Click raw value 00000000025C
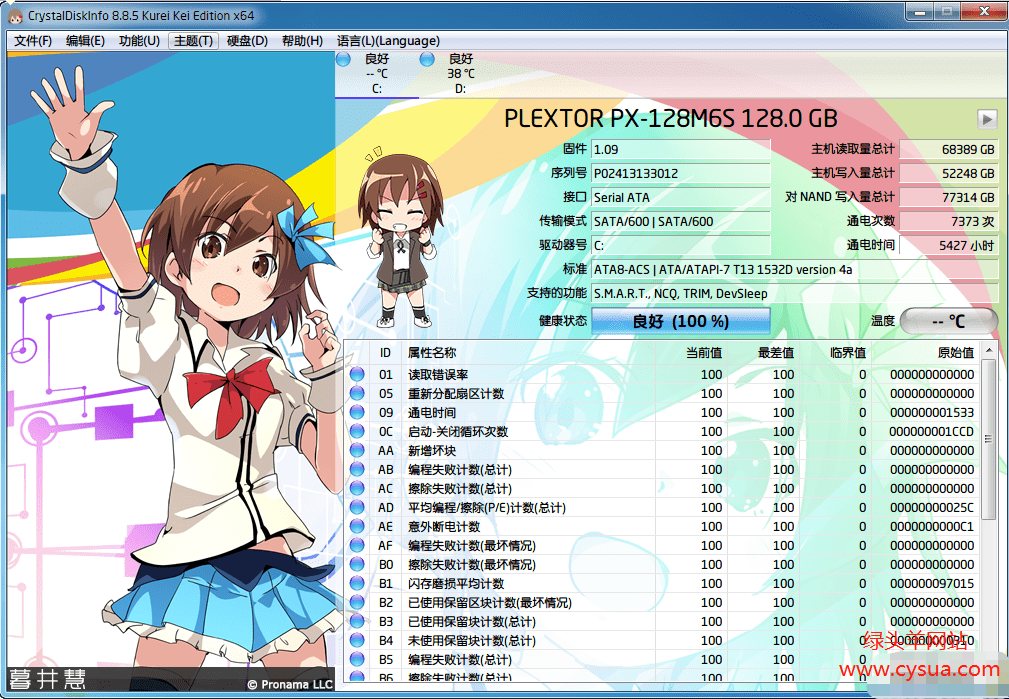 point(932,507)
